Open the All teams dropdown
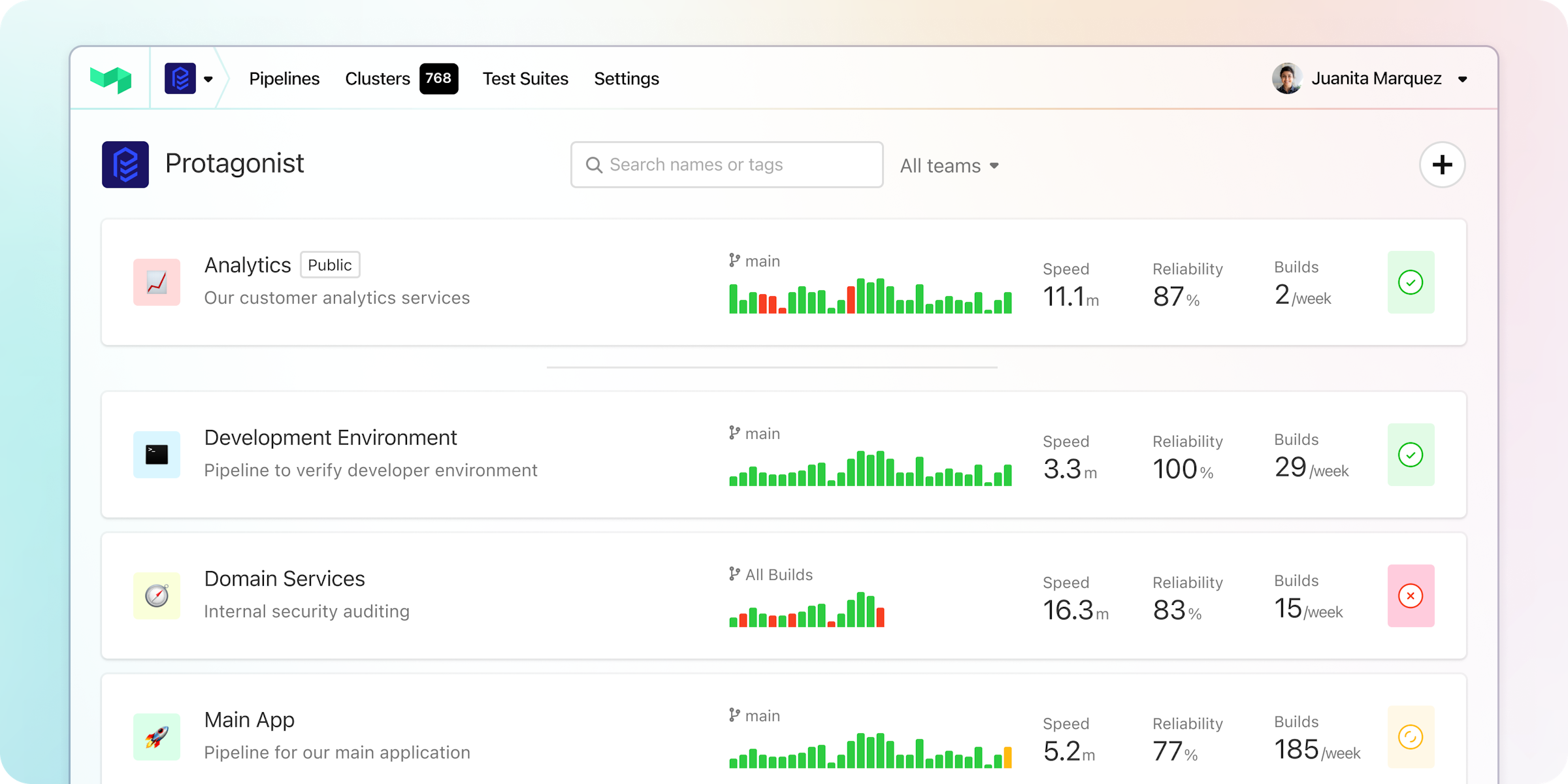 949,165
